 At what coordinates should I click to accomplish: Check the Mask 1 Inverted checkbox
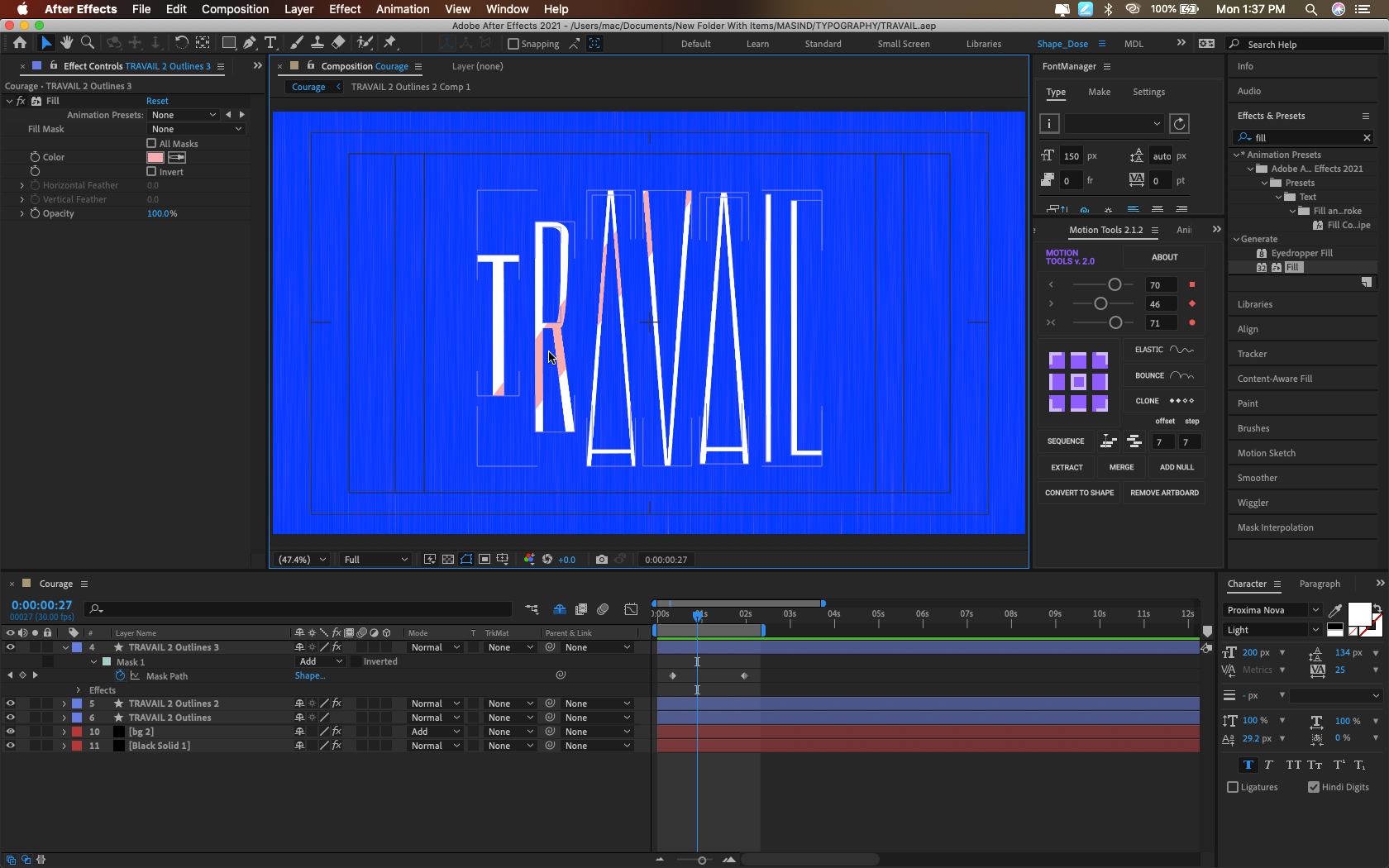[356, 661]
